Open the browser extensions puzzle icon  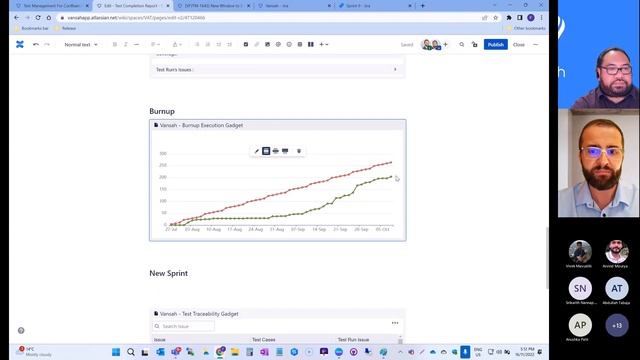509,18
